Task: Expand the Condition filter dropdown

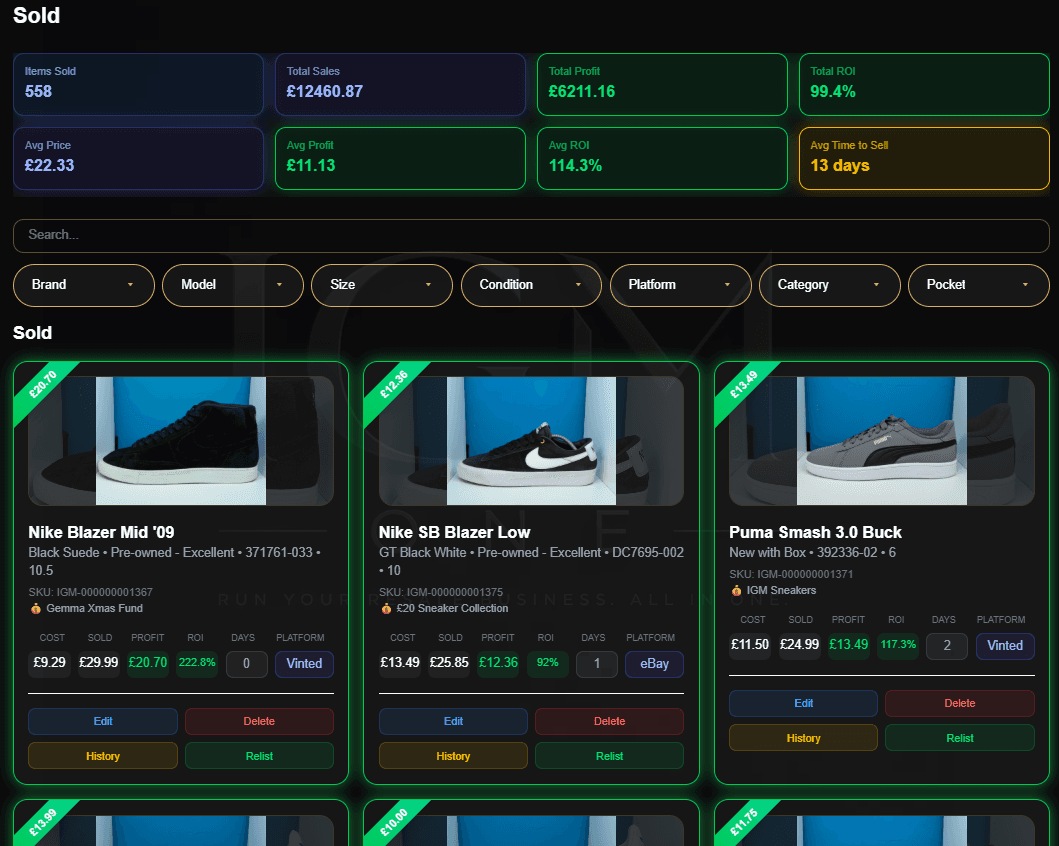Action: 531,285
